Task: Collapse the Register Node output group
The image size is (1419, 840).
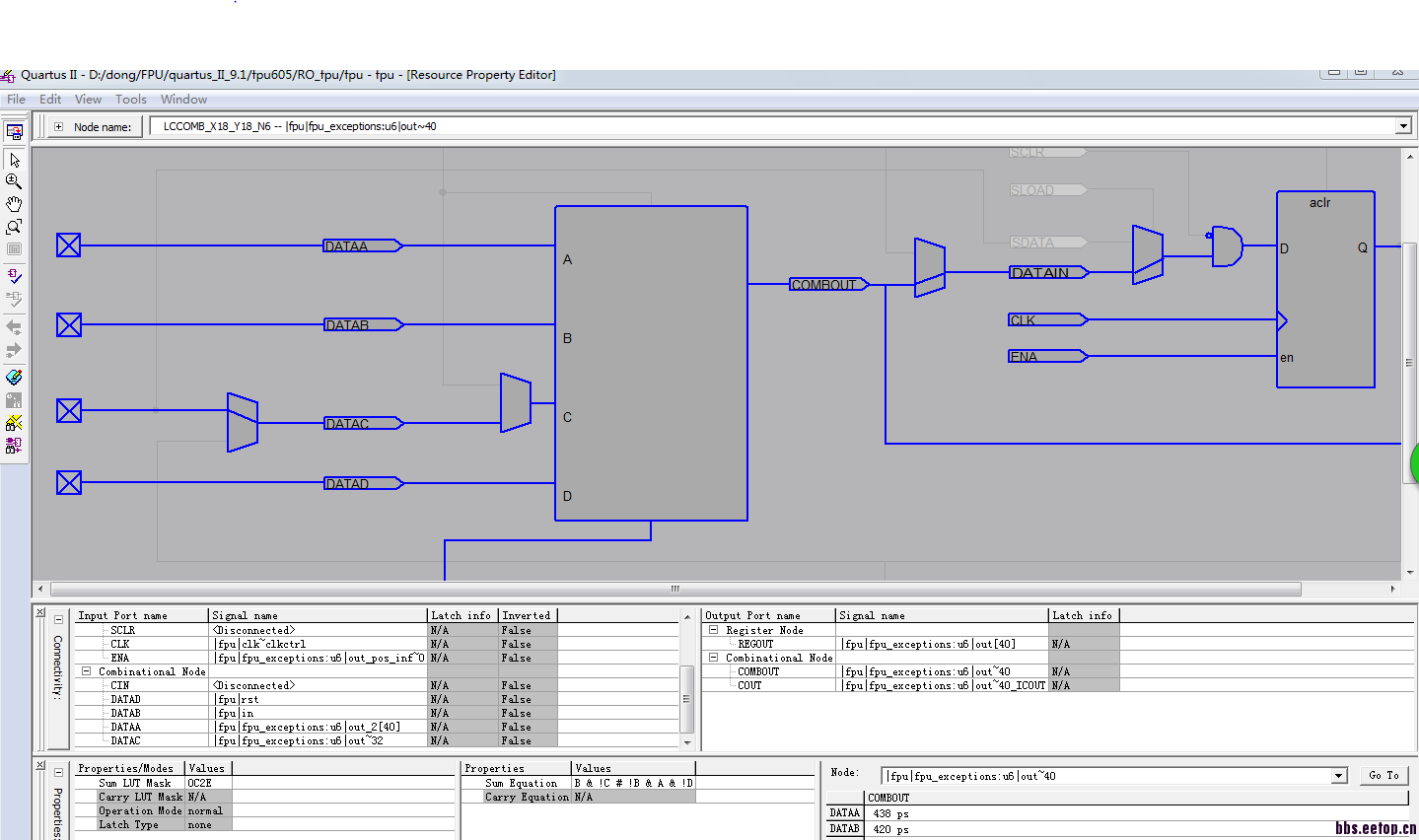Action: click(713, 630)
